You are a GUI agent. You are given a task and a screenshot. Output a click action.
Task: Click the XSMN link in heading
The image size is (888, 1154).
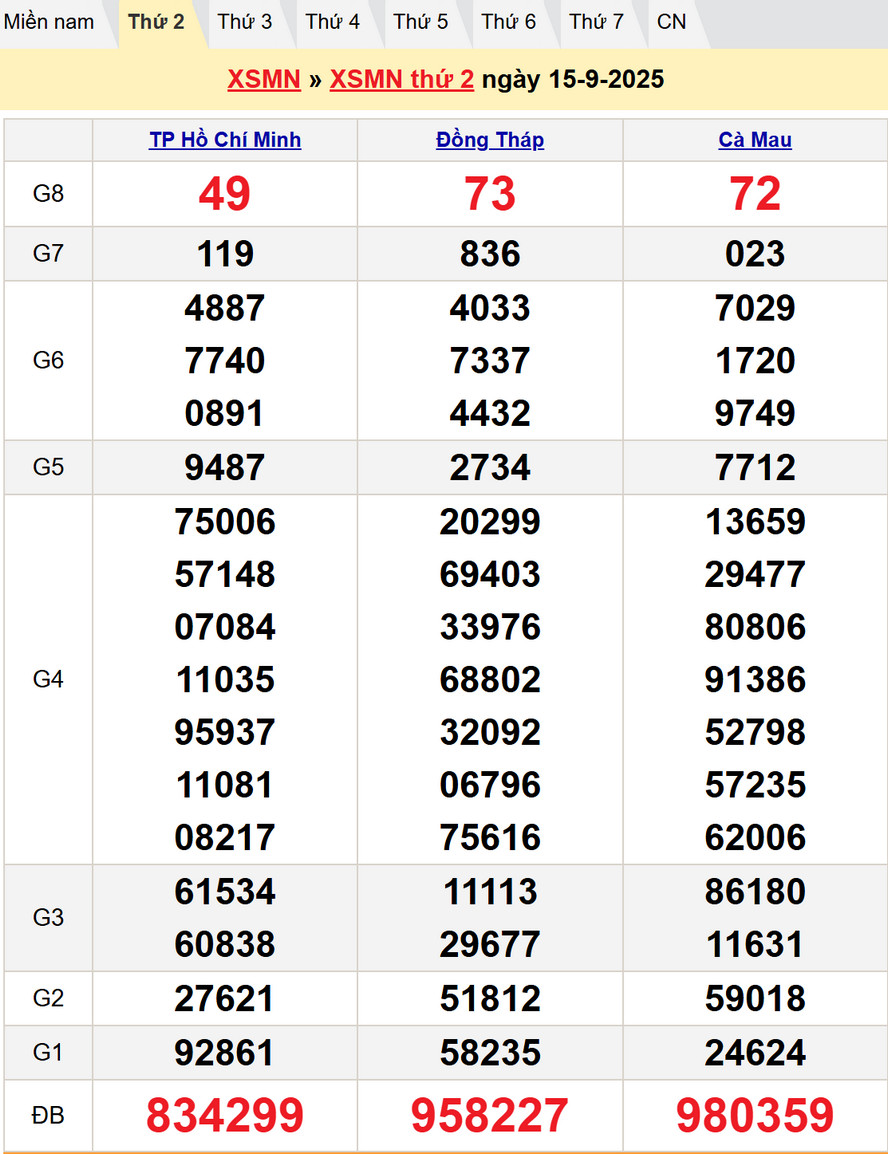pos(264,80)
